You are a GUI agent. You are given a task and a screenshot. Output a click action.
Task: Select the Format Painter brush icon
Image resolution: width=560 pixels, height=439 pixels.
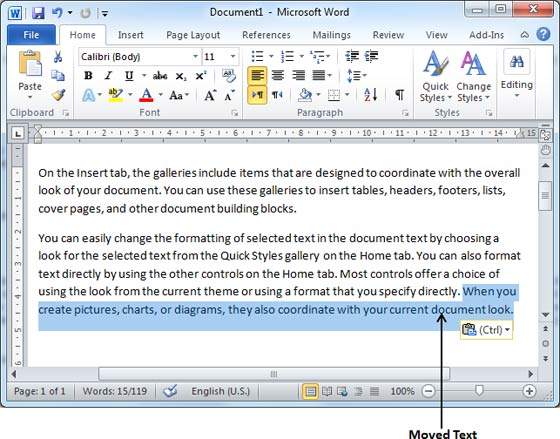pos(58,95)
